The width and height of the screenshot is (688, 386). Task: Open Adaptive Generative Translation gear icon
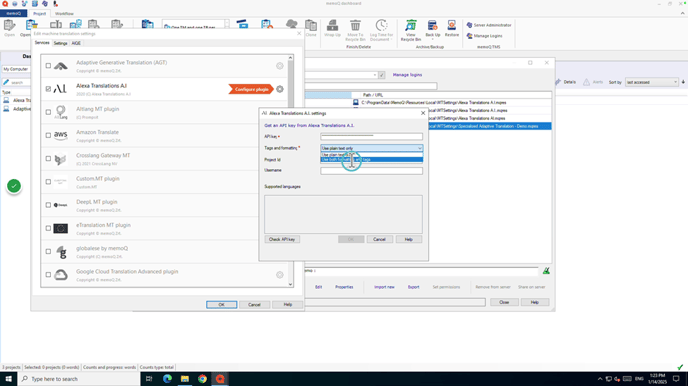tap(280, 66)
